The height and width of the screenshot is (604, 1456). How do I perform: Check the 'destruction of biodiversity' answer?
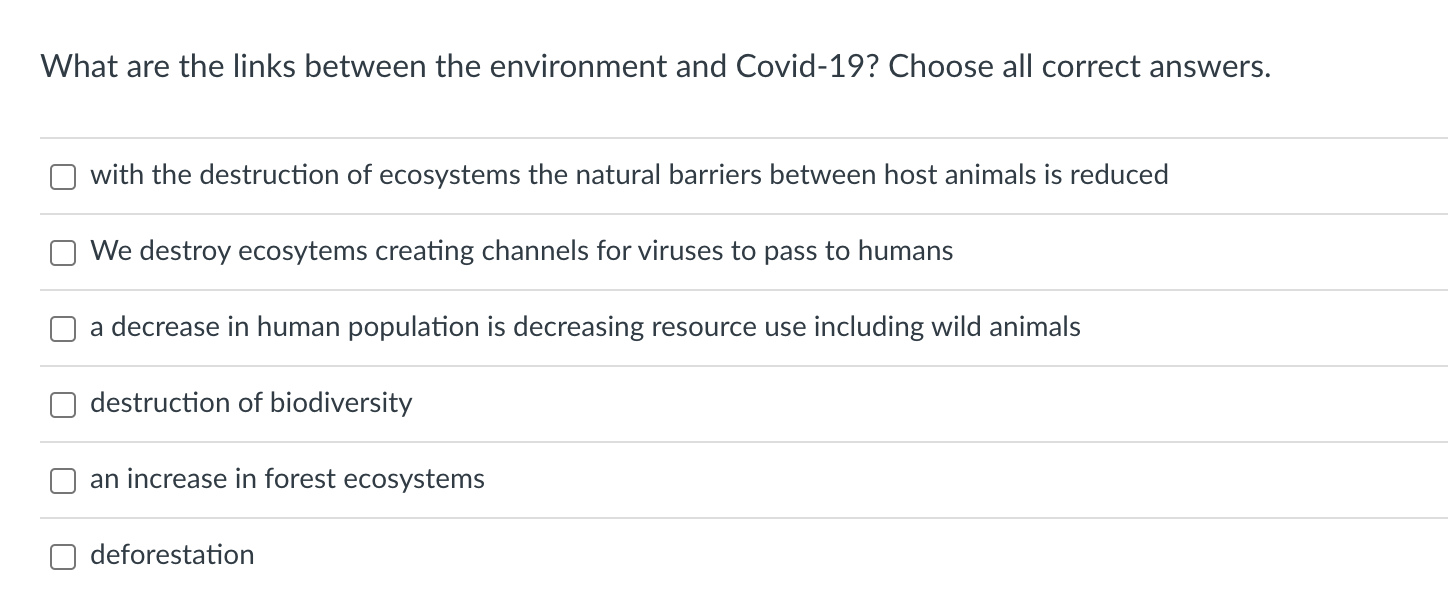[63, 404]
